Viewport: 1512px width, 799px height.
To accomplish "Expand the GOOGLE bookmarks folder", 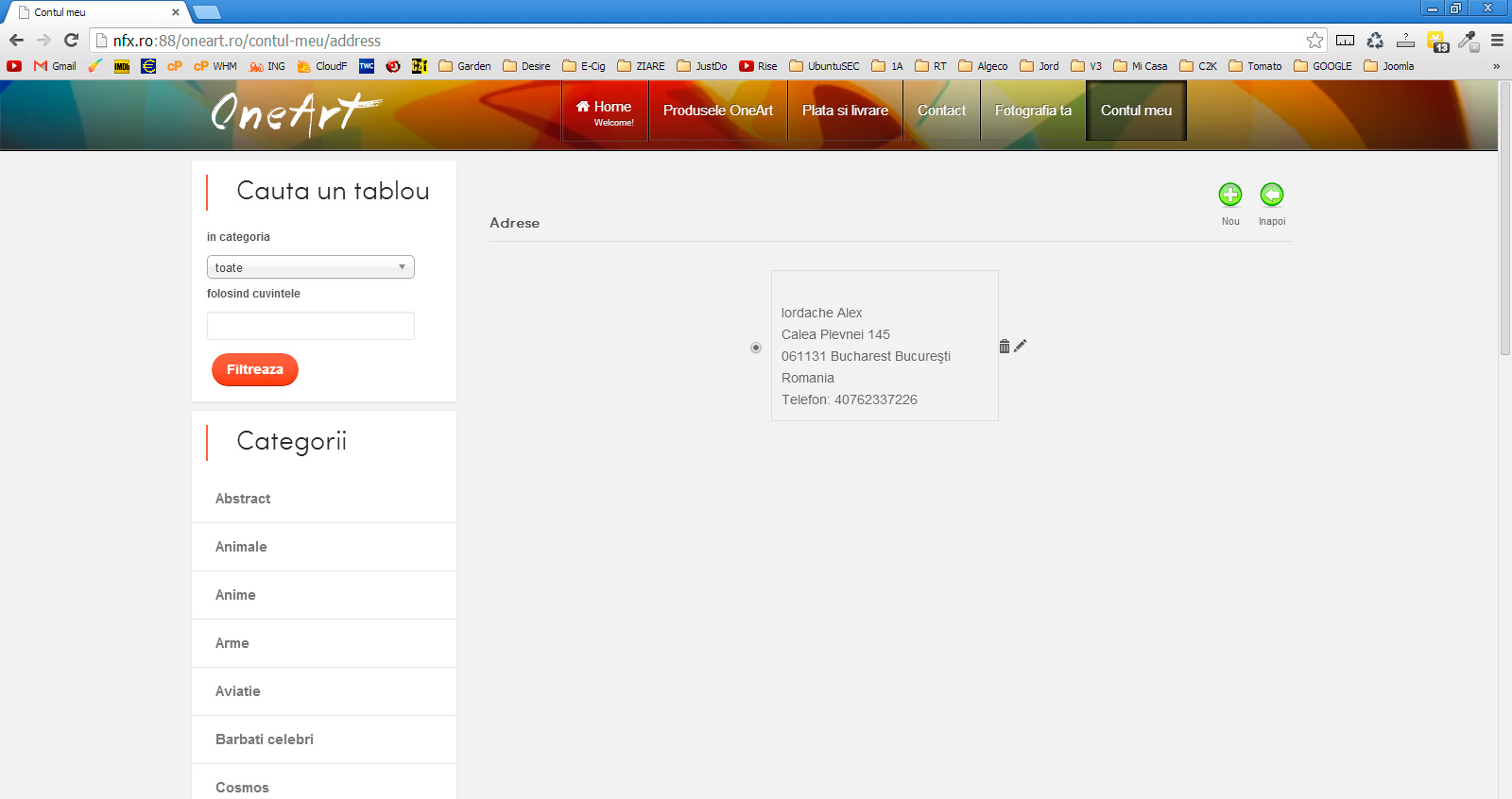I will (1323, 66).
